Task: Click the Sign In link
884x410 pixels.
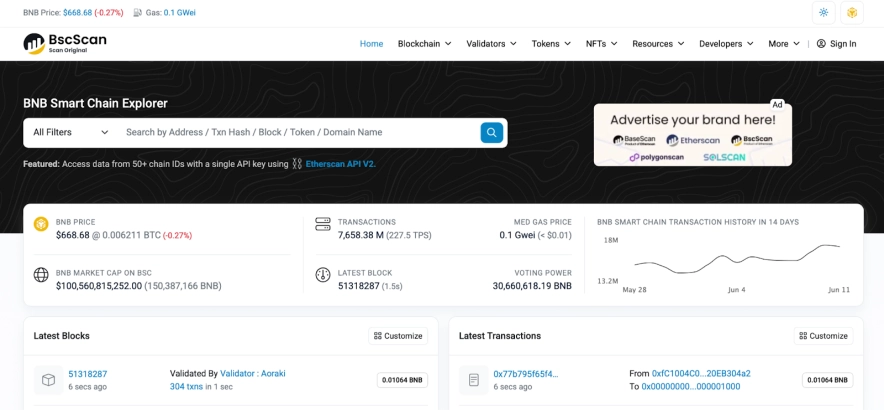Action: point(836,44)
